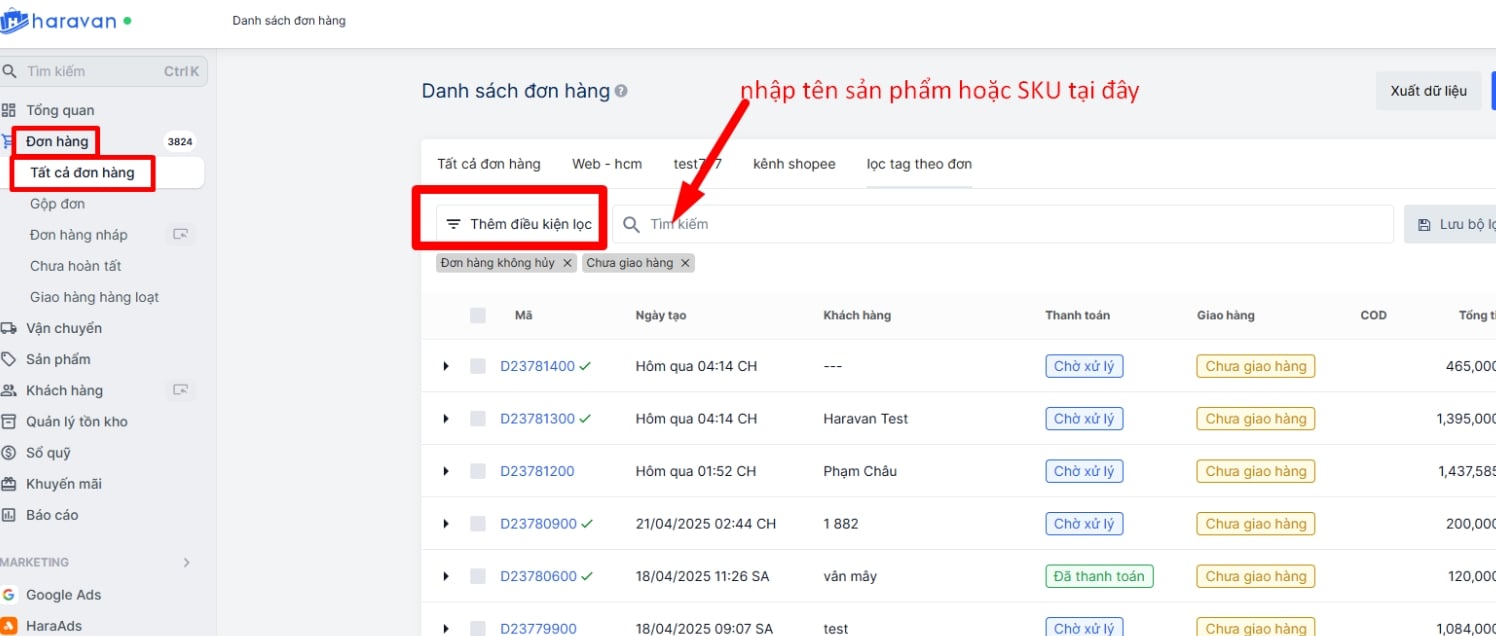This screenshot has width=1496, height=636.
Task: Expand order row D23781300 details
Action: pyautogui.click(x=446, y=419)
